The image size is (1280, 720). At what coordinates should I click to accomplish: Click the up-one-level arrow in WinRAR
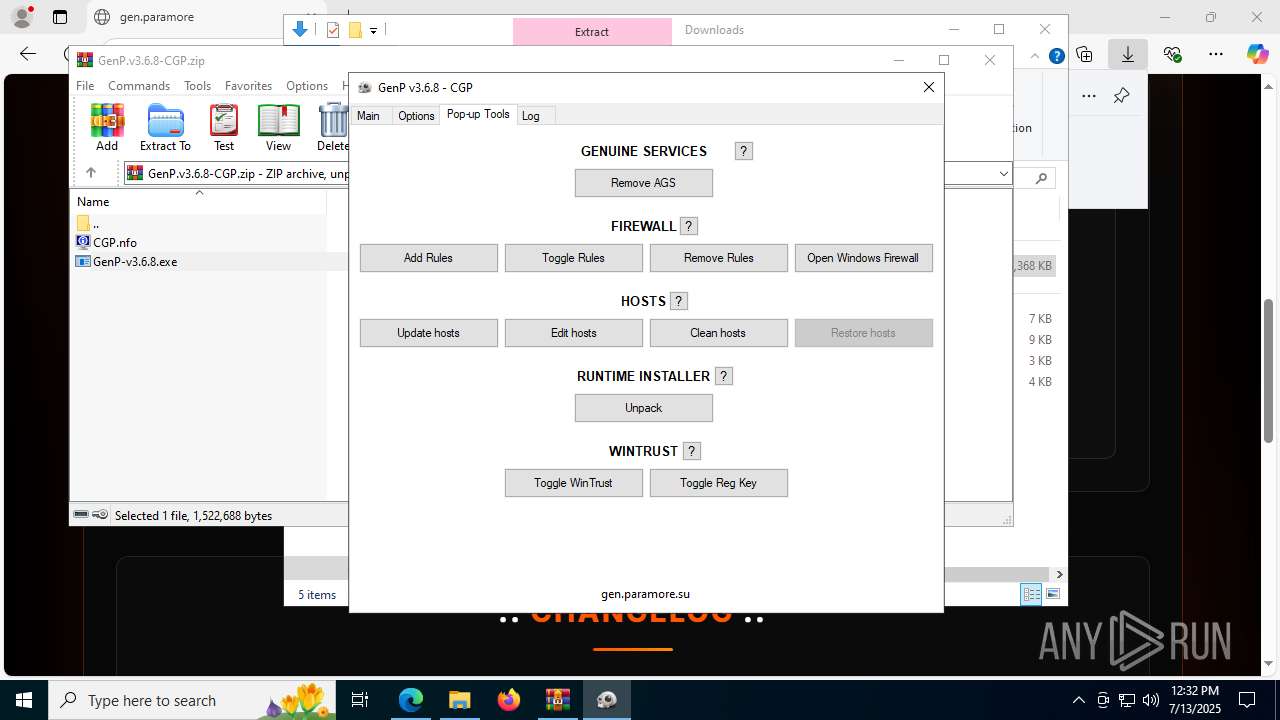pyautogui.click(x=90, y=173)
